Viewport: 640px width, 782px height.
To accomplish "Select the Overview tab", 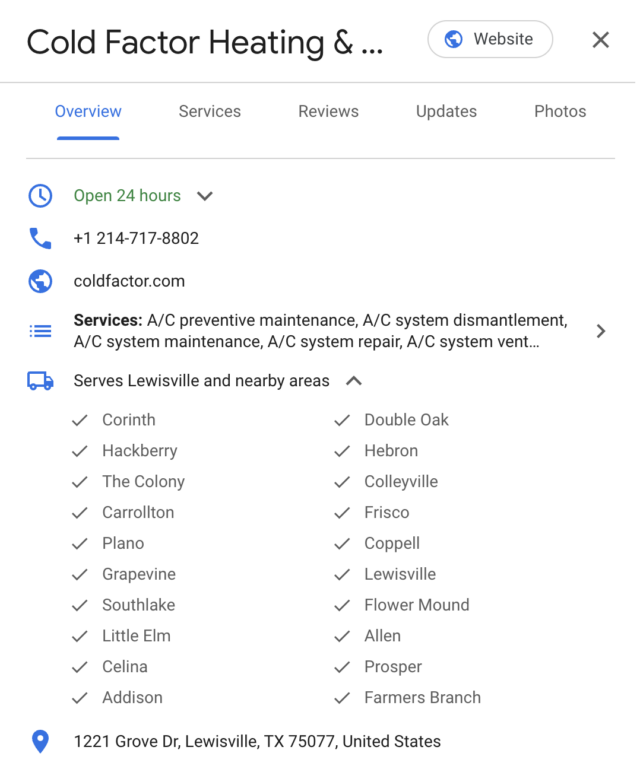I will (88, 112).
